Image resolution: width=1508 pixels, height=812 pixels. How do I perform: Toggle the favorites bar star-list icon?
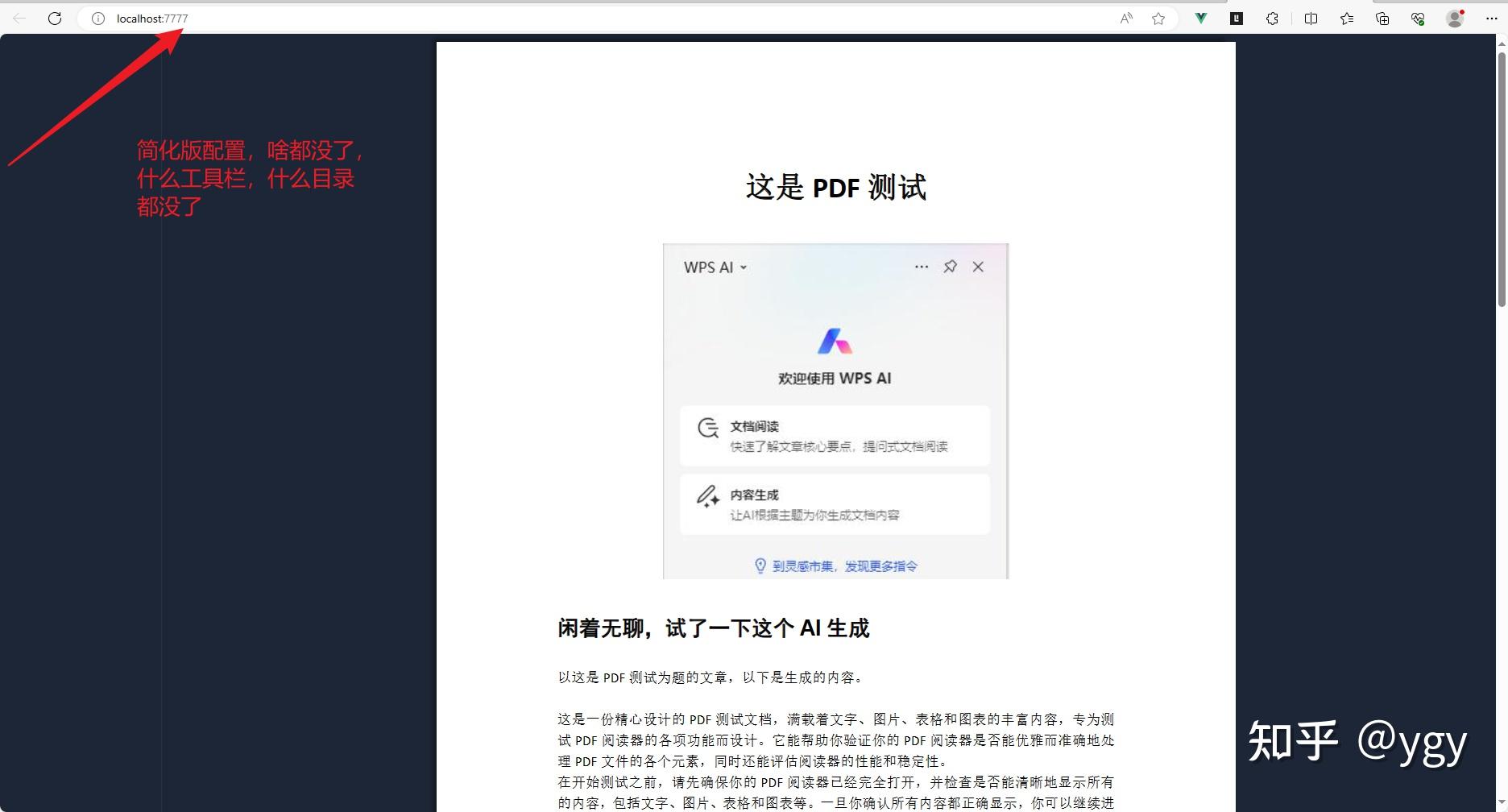[x=1347, y=18]
